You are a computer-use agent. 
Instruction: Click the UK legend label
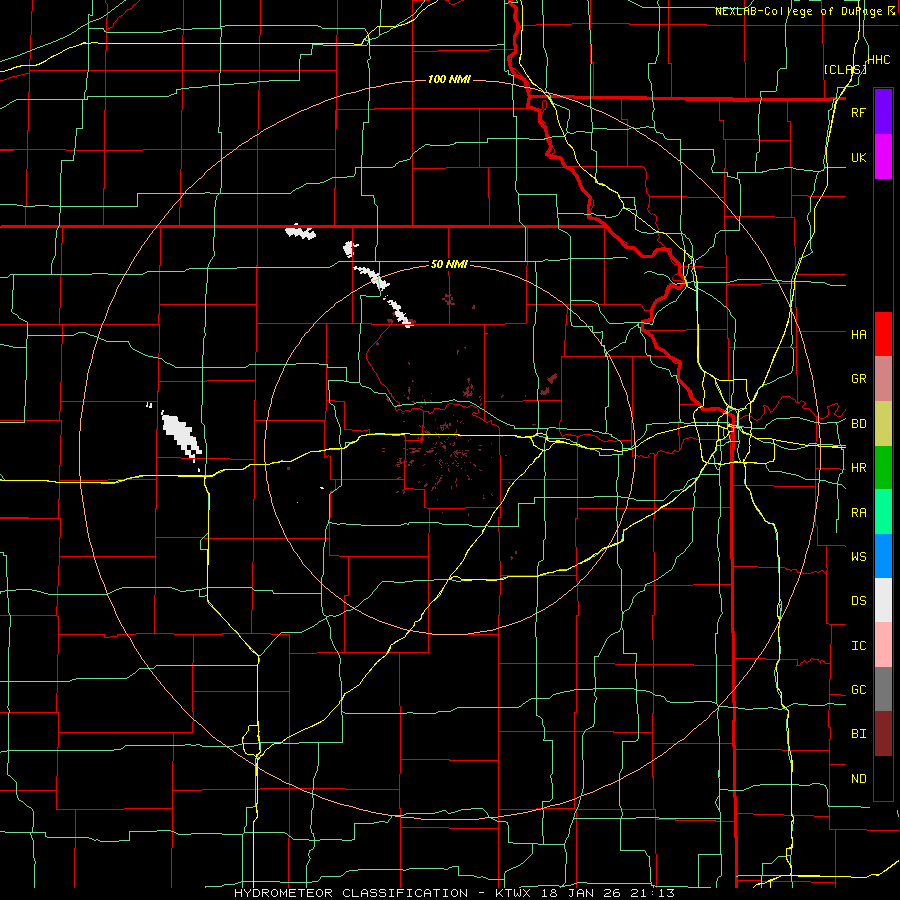[x=858, y=158]
